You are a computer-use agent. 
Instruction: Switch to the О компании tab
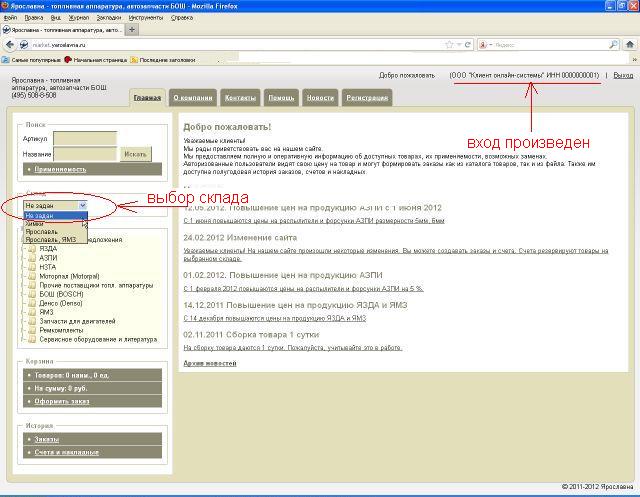tap(192, 98)
